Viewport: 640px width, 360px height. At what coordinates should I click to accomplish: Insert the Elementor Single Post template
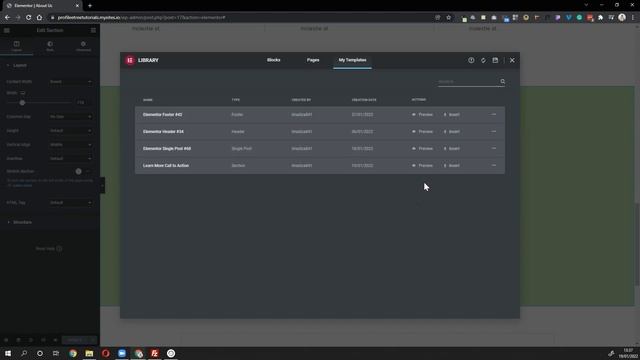(451, 149)
